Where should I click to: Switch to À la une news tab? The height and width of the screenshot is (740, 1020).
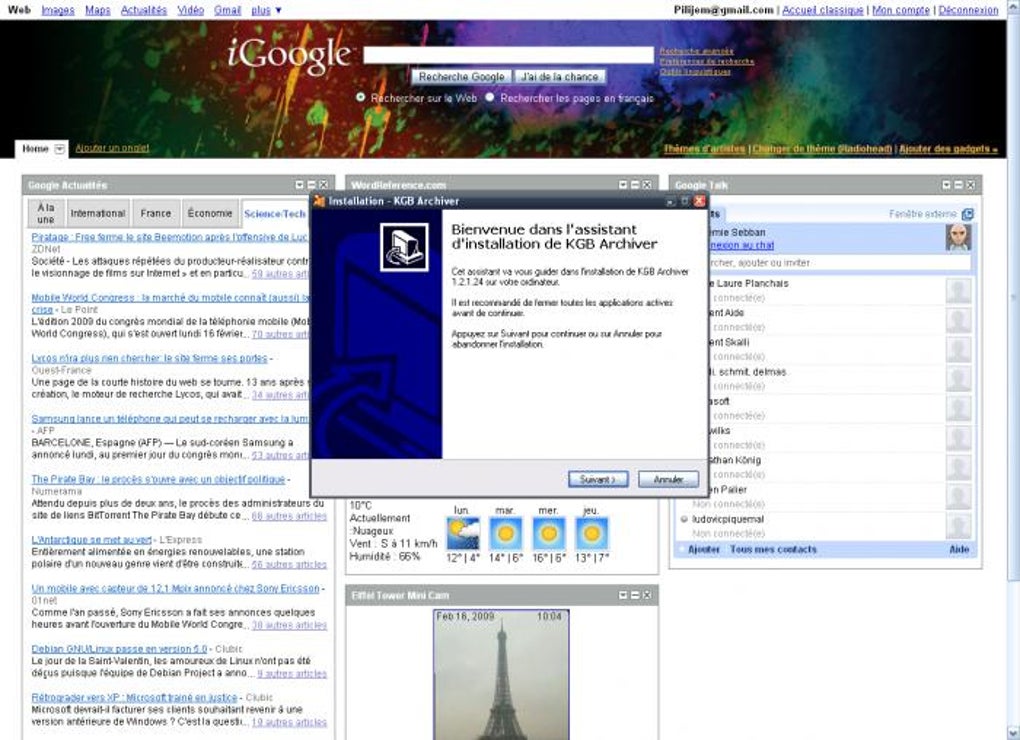[x=46, y=213]
